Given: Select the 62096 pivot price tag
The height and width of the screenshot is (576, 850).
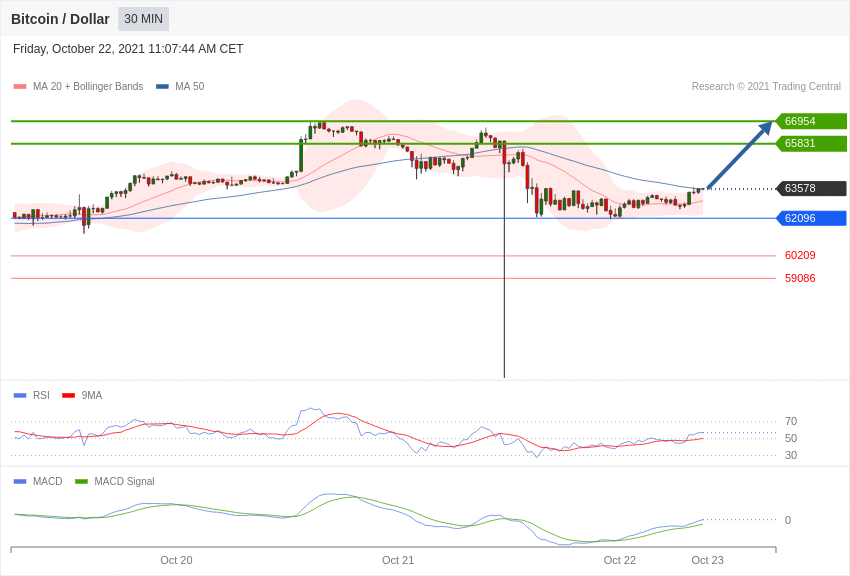Looking at the screenshot, I should click(811, 218).
